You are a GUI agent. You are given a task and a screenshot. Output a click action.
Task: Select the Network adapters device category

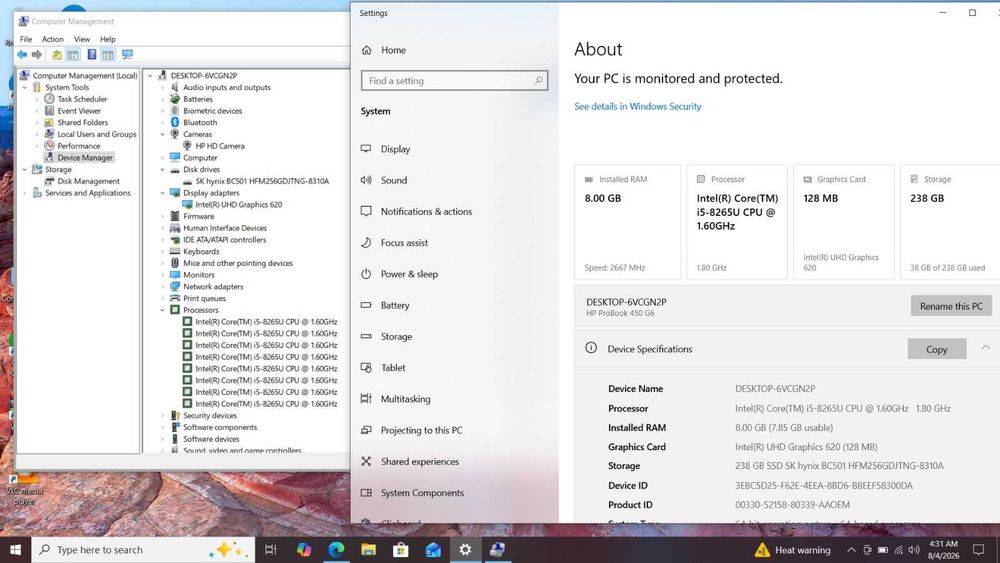point(213,287)
